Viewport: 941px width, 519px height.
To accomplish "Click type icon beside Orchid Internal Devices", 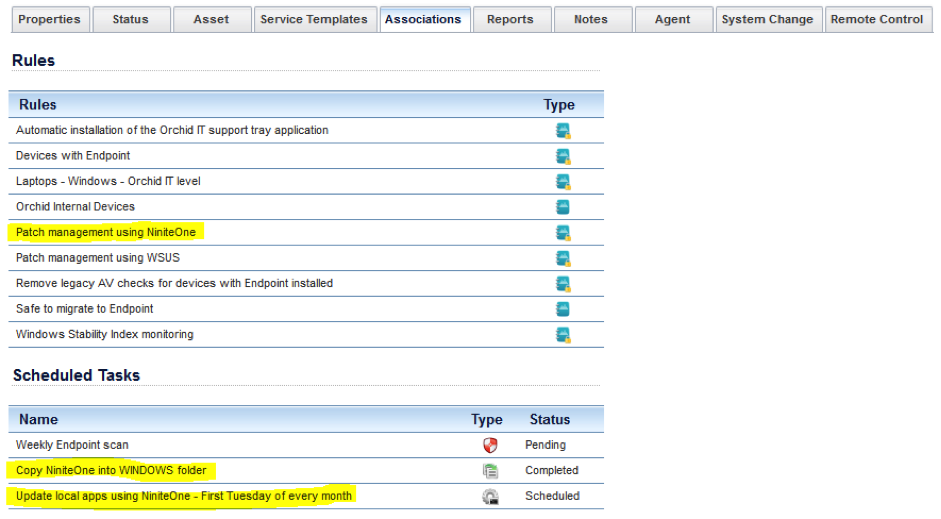I will (563, 207).
